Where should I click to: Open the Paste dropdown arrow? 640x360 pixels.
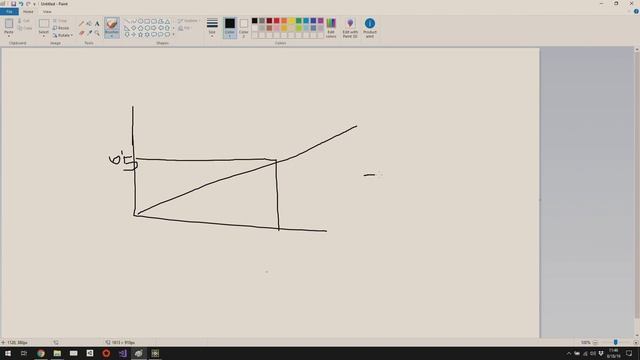pyautogui.click(x=9, y=35)
